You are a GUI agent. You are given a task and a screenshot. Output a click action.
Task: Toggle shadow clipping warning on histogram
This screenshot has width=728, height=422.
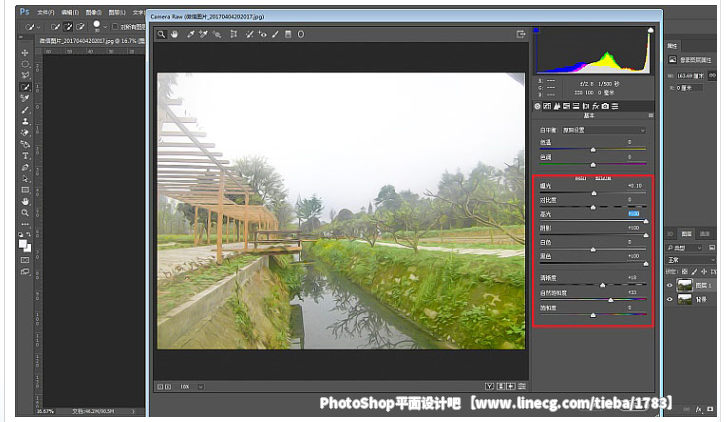pos(536,30)
